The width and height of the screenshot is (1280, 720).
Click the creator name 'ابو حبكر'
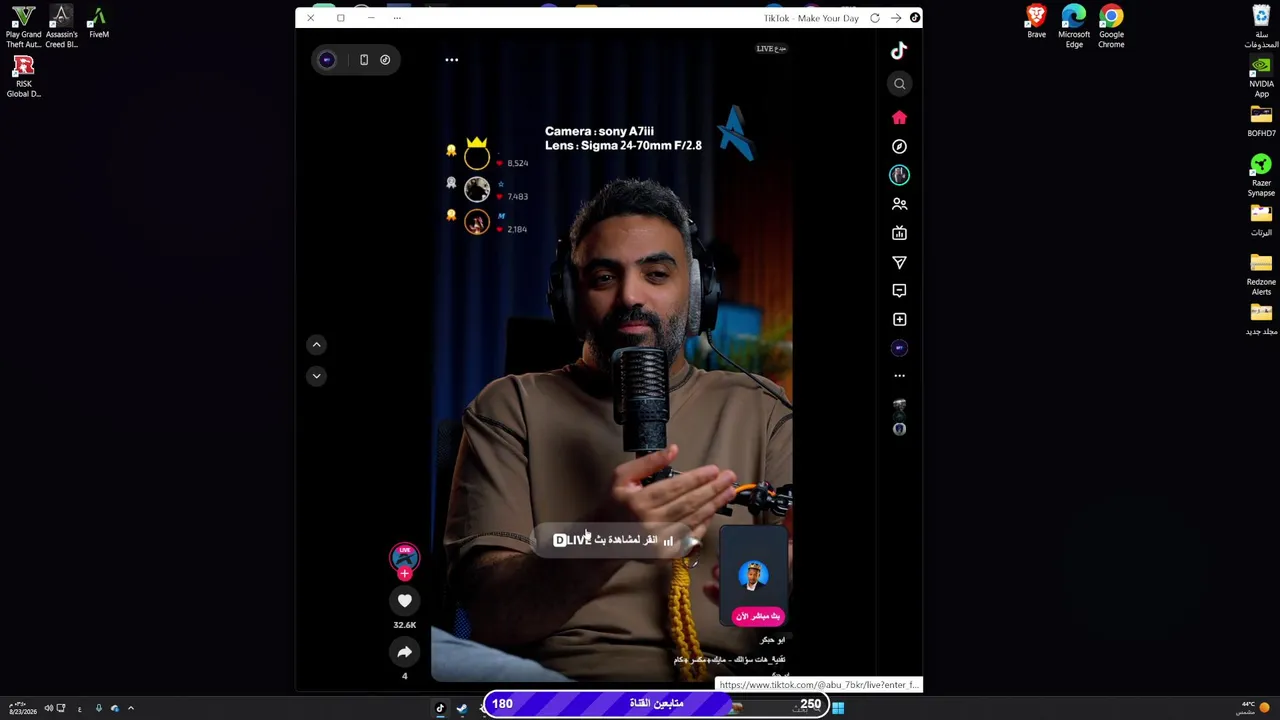(773, 640)
